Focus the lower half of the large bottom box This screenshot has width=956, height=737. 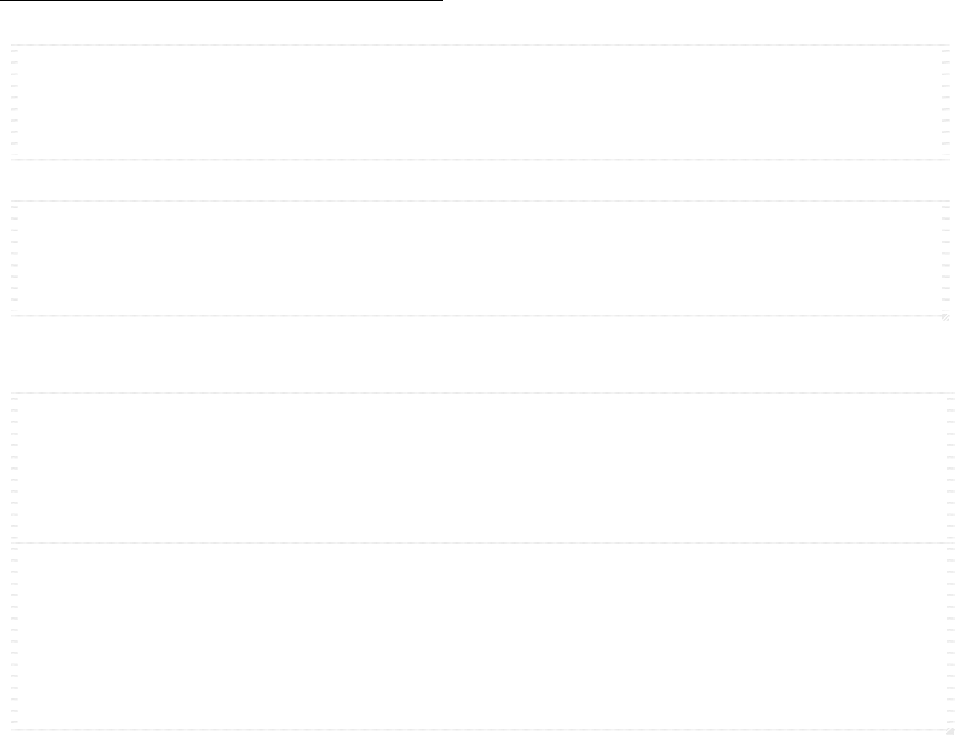[482, 636]
